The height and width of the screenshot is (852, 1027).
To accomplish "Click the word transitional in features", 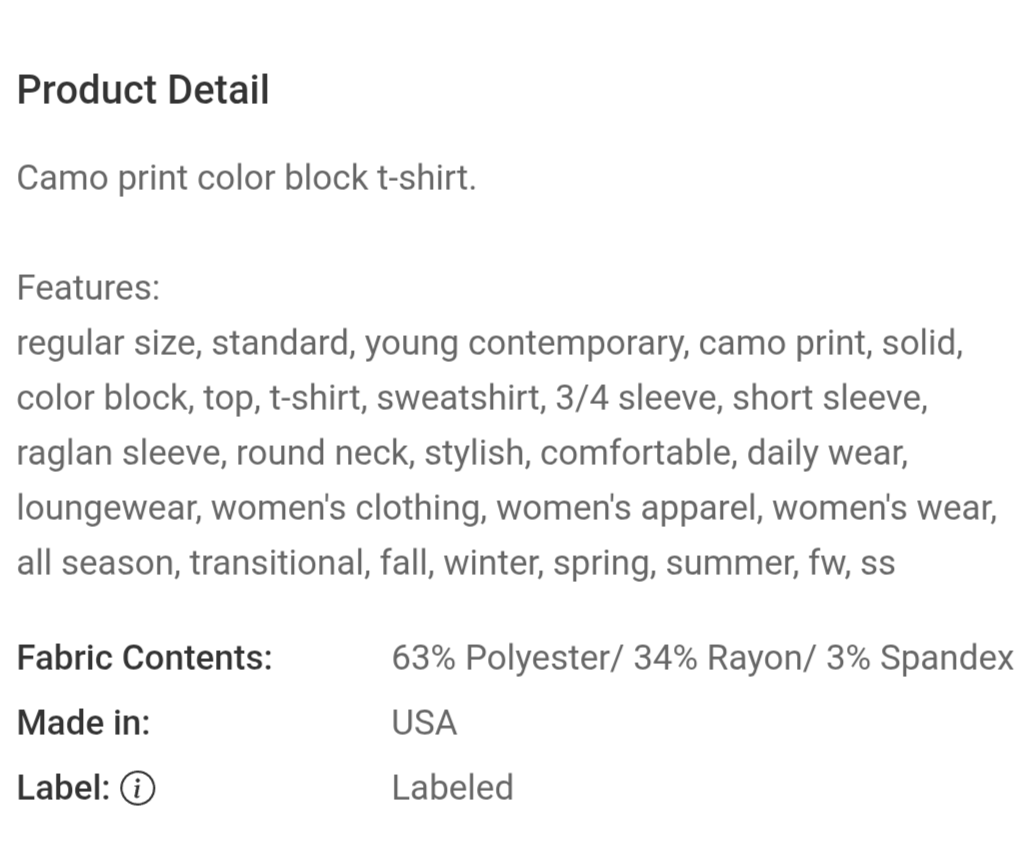I will [276, 563].
